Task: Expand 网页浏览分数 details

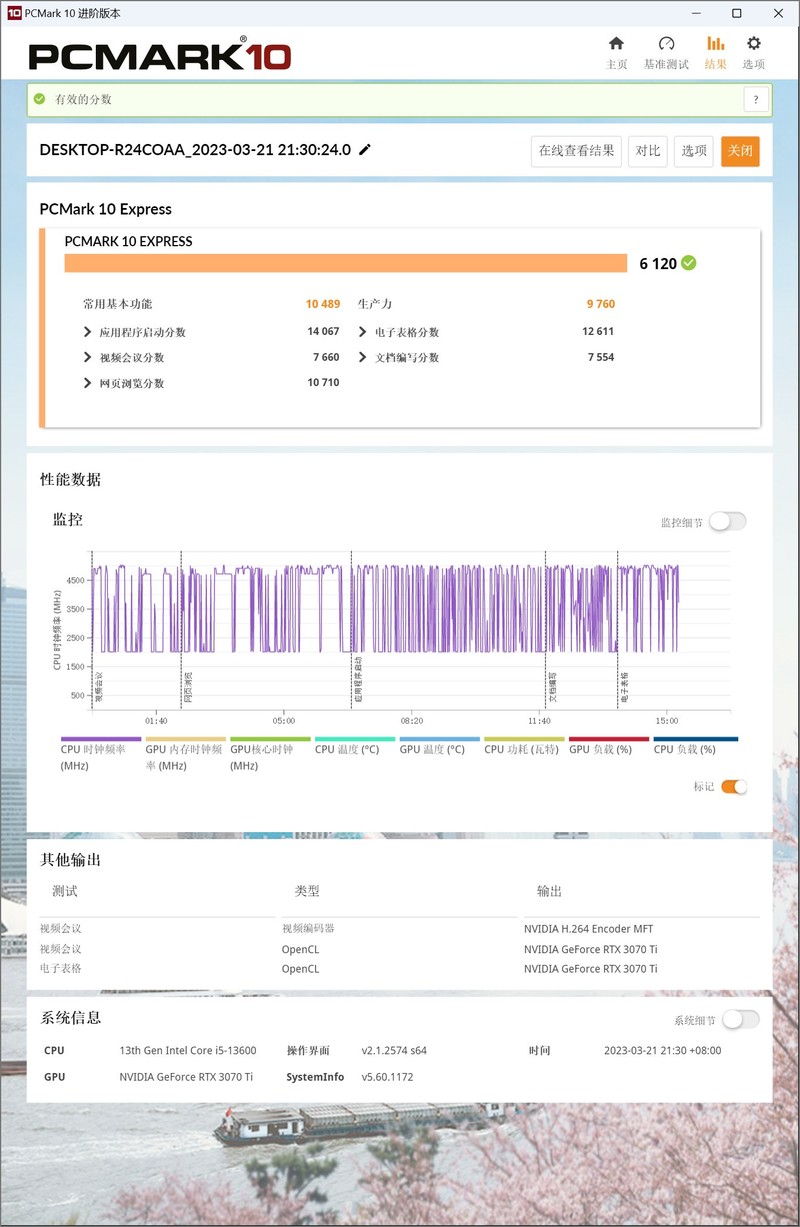Action: pos(86,382)
